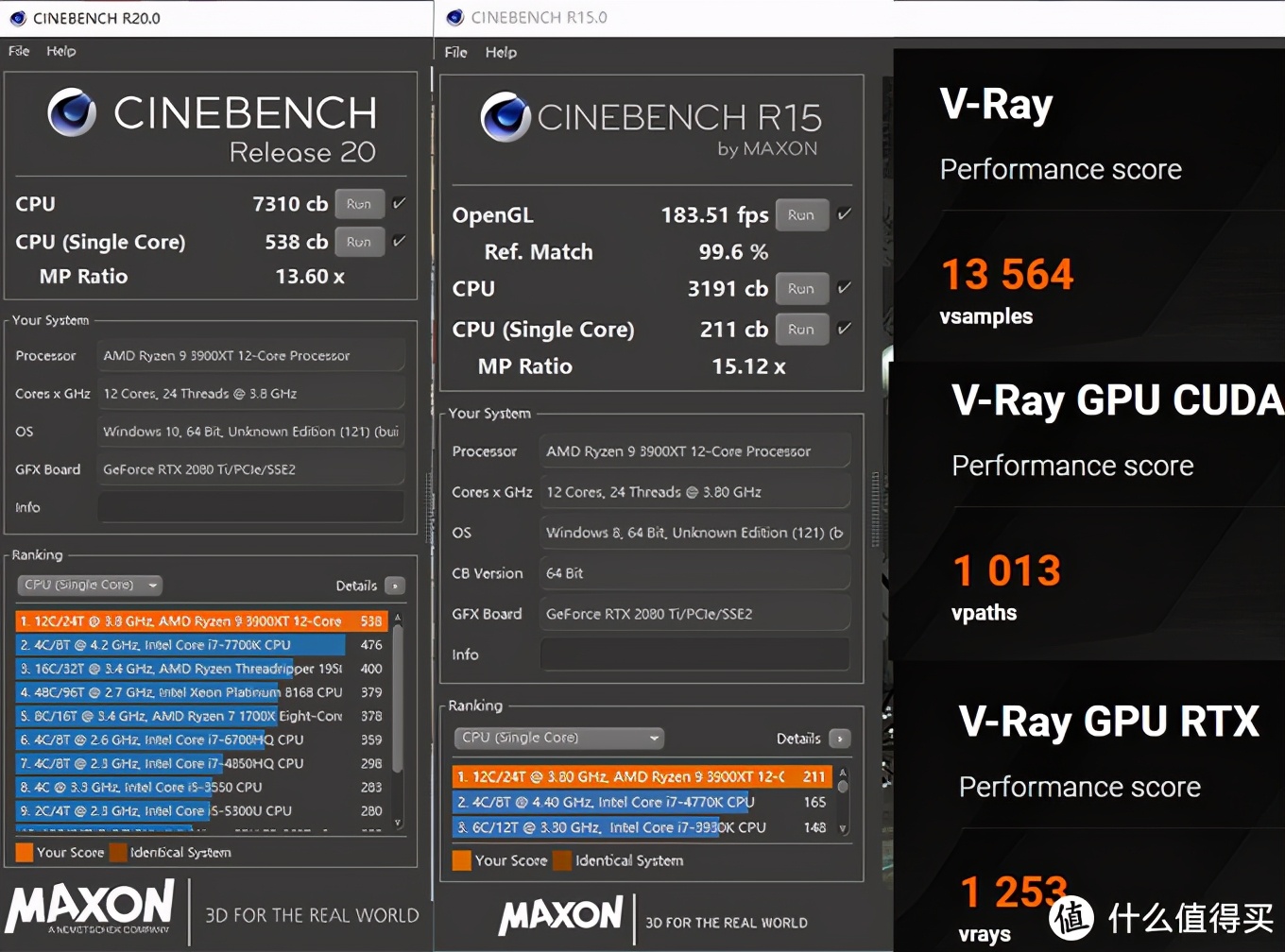Open the Help menu in Cinebench R15
The image size is (1285, 952).
501,53
